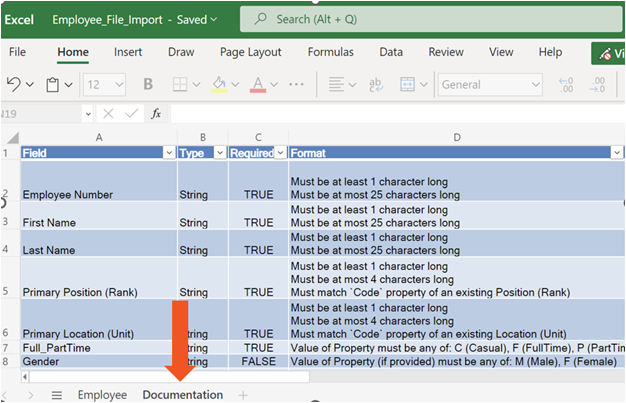Apply the red font color
This screenshot has width=626, height=403.
click(x=258, y=84)
